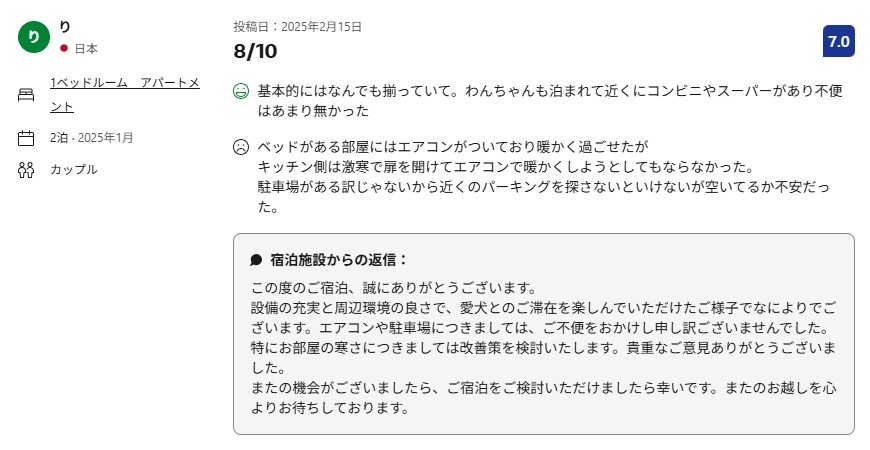
Task: Click the red Japan flag dot
Action: (64, 48)
